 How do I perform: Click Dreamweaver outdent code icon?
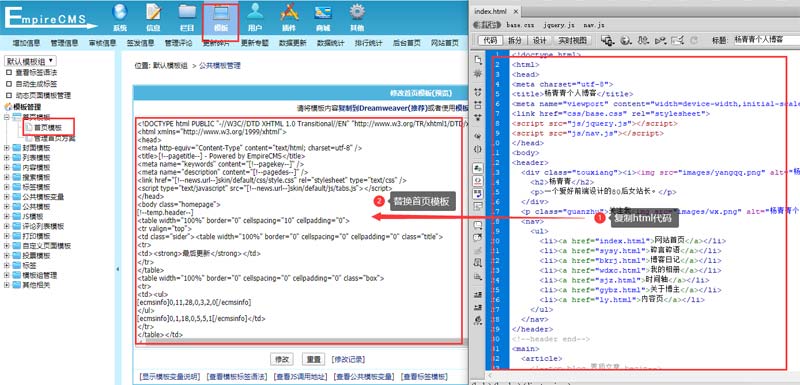pyautogui.click(x=478, y=307)
